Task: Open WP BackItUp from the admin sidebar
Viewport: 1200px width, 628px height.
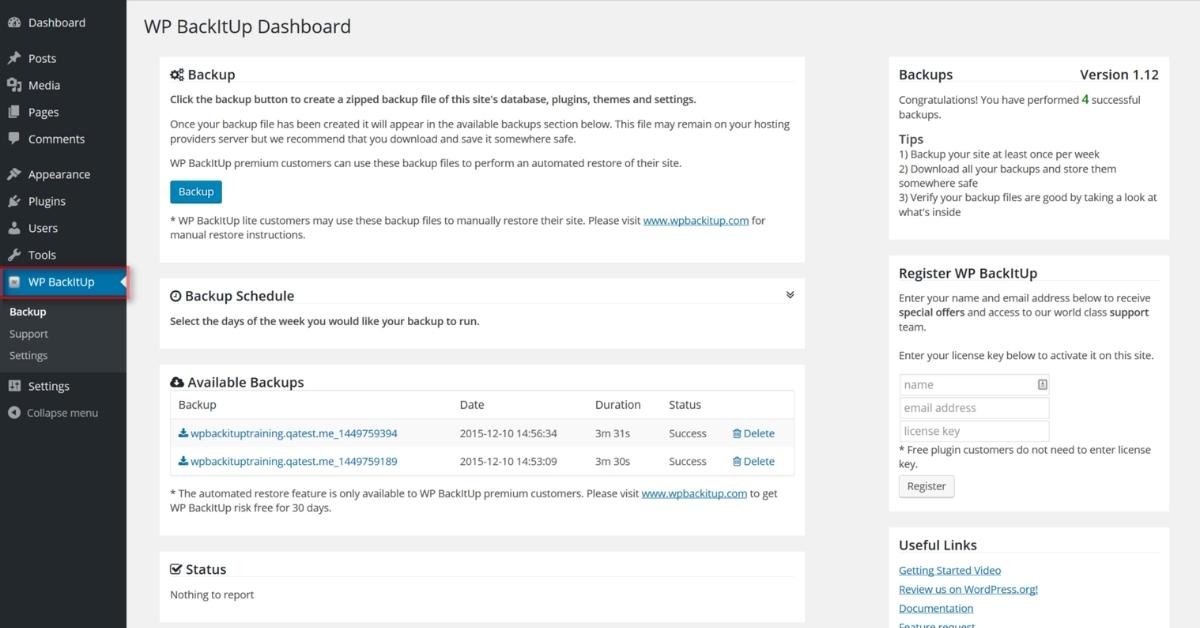Action: [60, 282]
